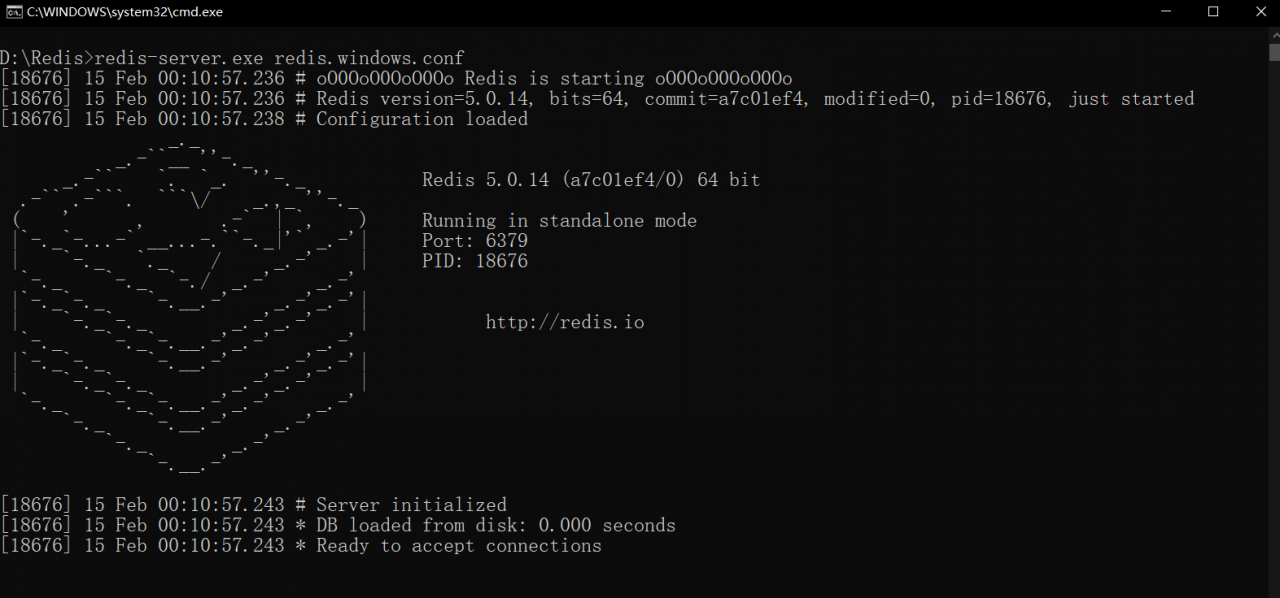Viewport: 1280px width, 598px height.
Task: Click the http://redis.io URL text
Action: tap(565, 322)
